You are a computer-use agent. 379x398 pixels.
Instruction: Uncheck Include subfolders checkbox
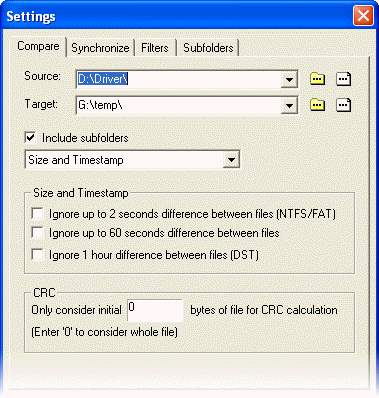[x=30, y=137]
